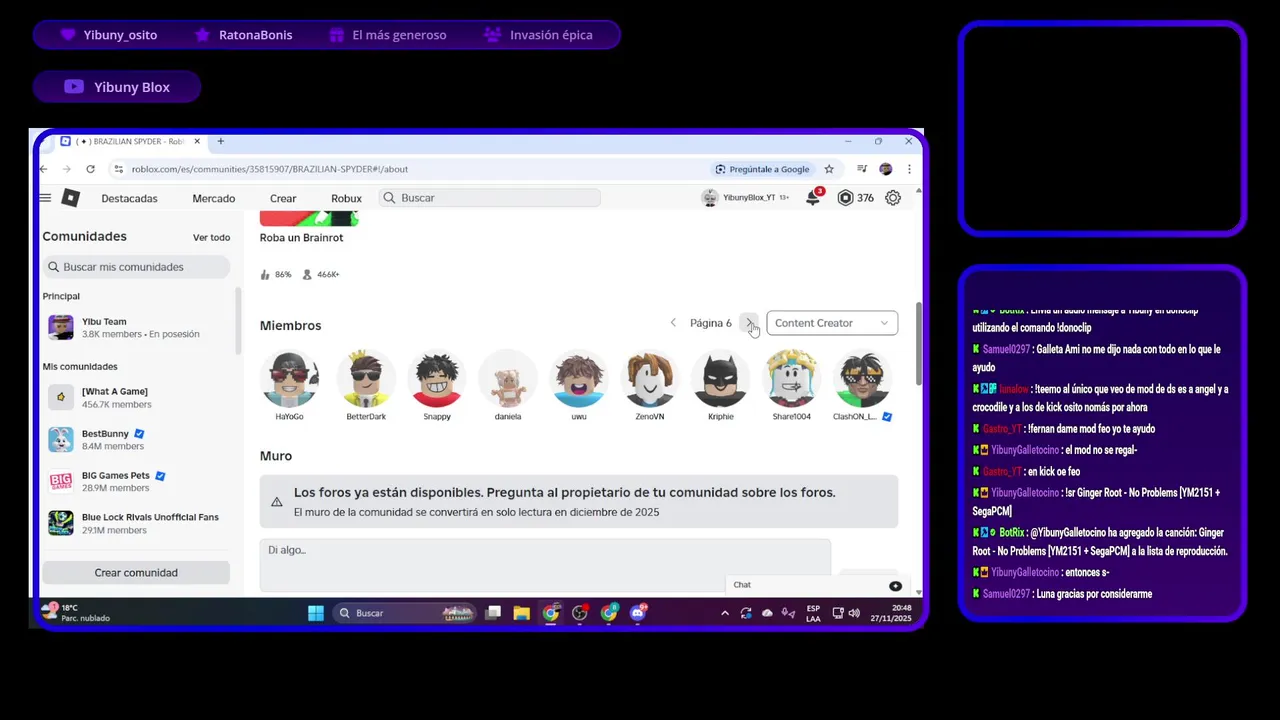Image resolution: width=1280 pixels, height=720 pixels.
Task: Bookmark this page with the star icon
Action: pos(829,169)
